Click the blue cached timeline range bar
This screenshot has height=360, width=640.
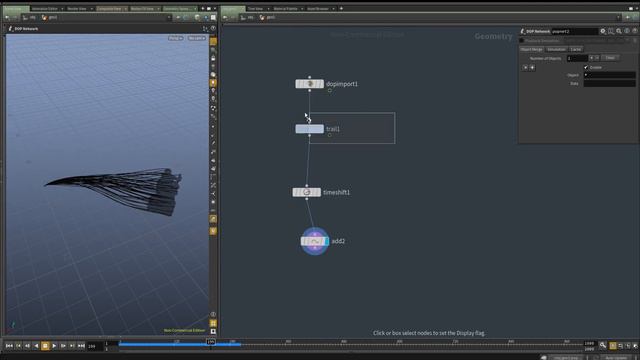click(180, 345)
